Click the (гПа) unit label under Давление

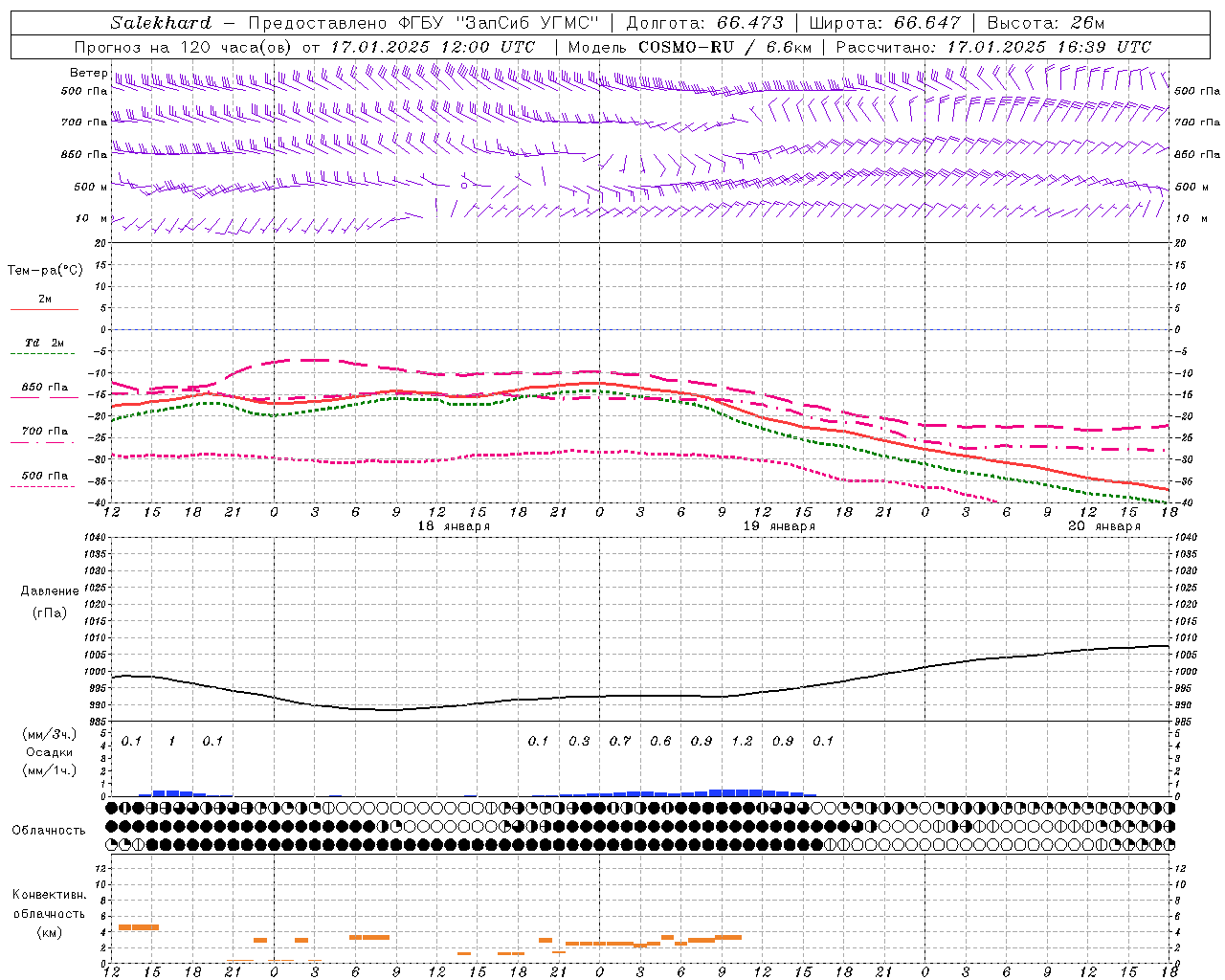(x=50, y=612)
